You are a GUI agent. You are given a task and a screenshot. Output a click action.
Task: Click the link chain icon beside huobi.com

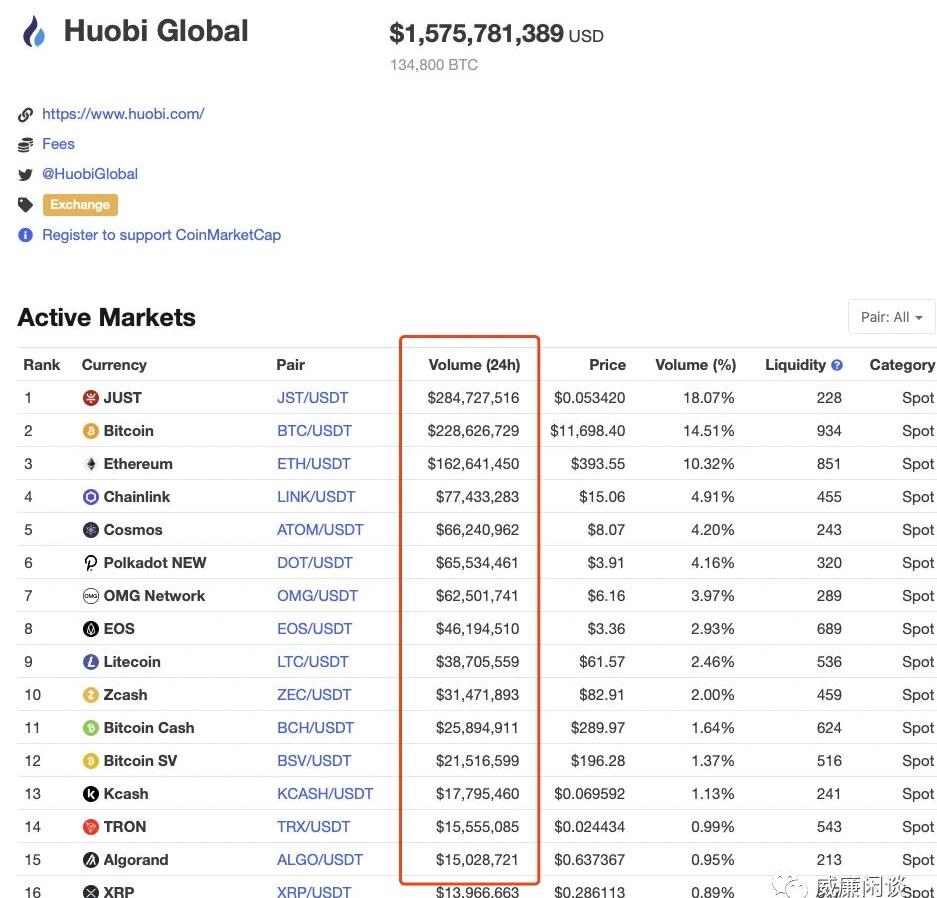[25, 114]
